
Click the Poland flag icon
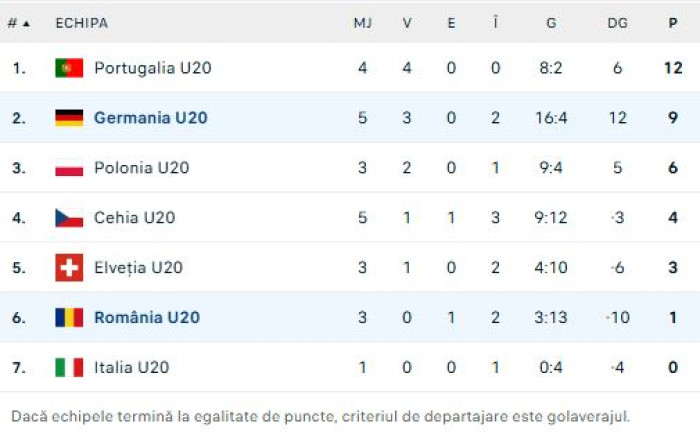(x=69, y=168)
